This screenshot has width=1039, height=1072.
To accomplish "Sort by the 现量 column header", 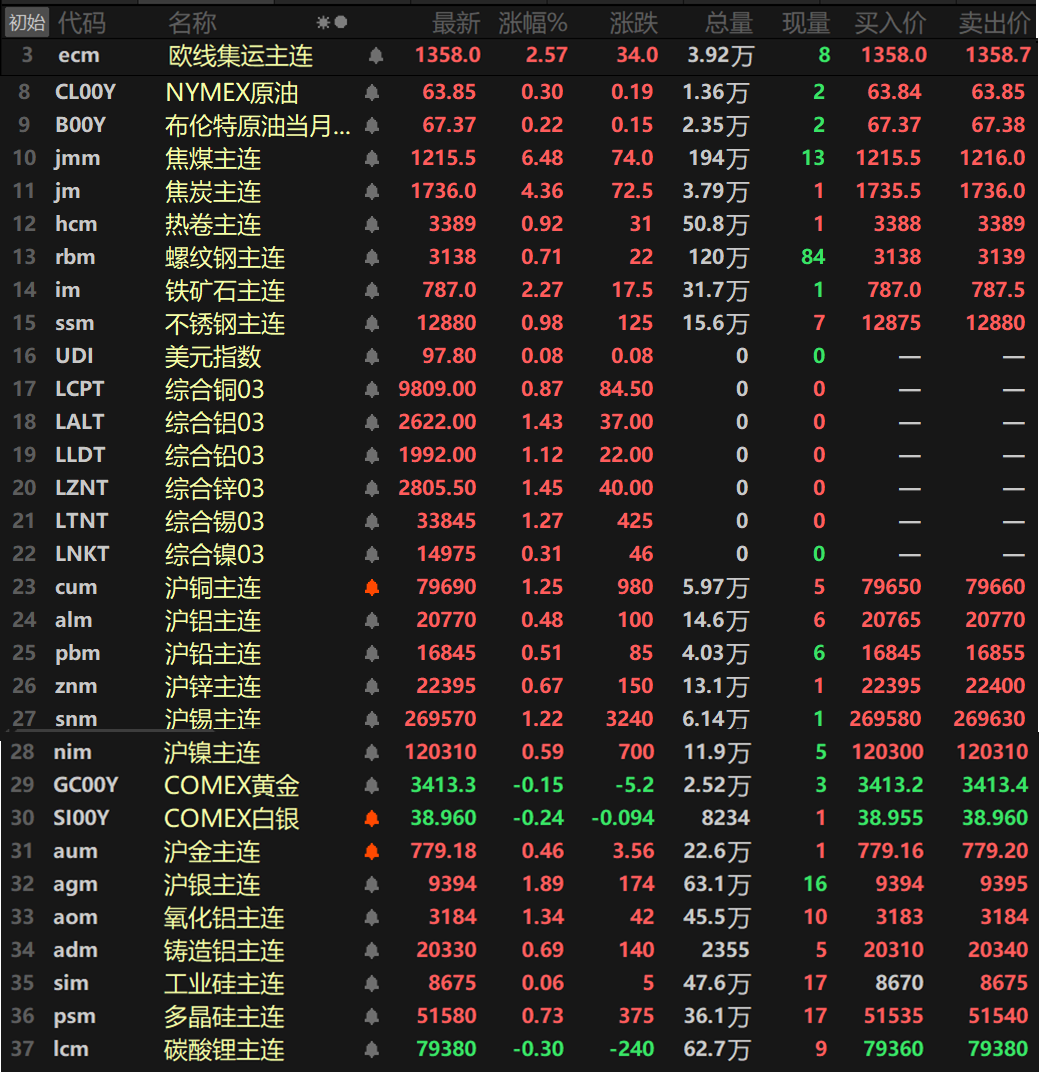I will (x=807, y=23).
